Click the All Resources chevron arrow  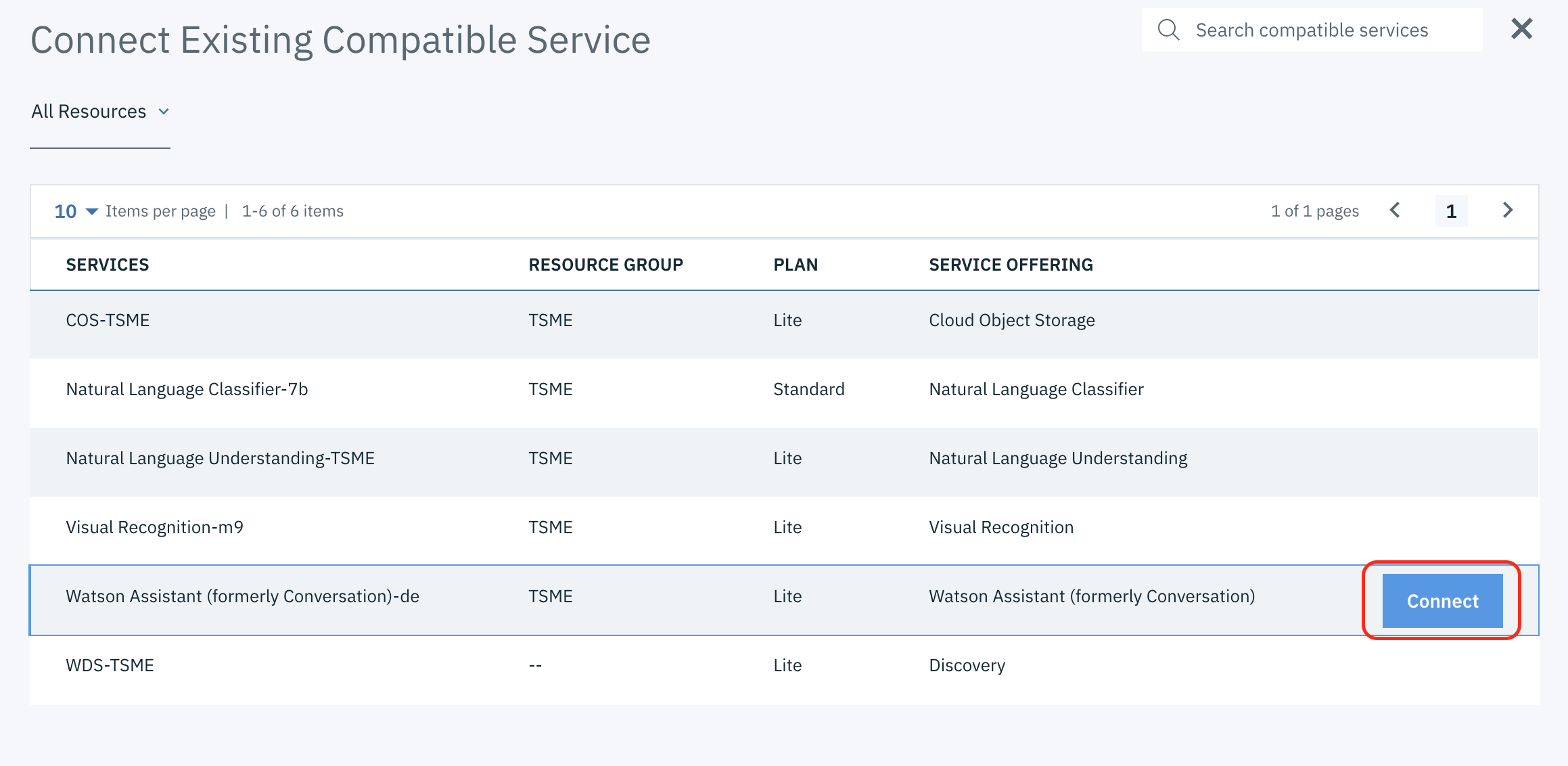click(x=164, y=112)
